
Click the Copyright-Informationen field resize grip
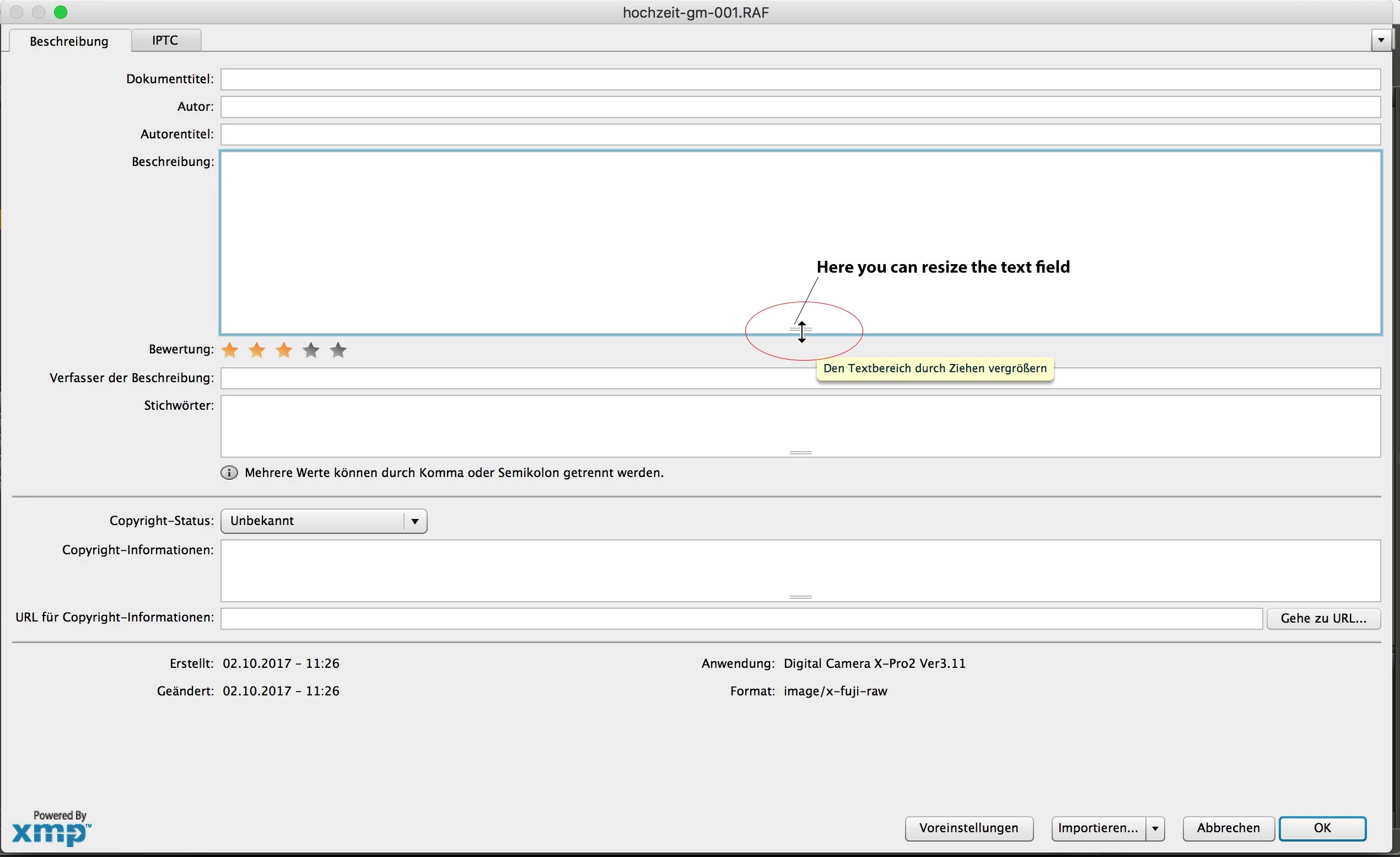(800, 597)
